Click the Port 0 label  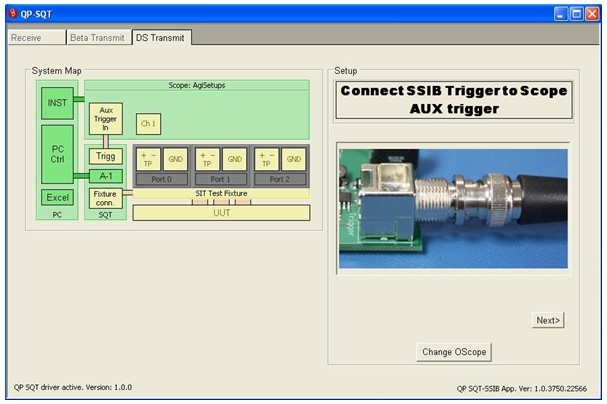coord(161,179)
